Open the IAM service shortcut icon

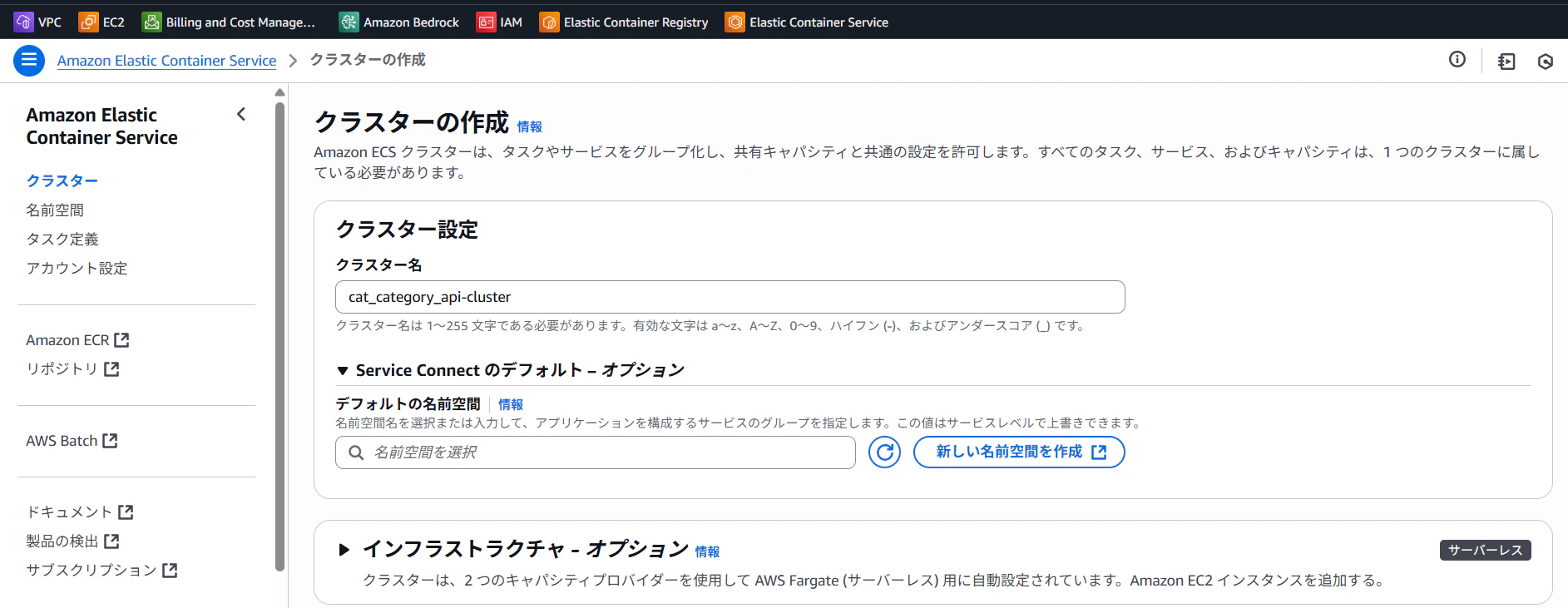(486, 22)
